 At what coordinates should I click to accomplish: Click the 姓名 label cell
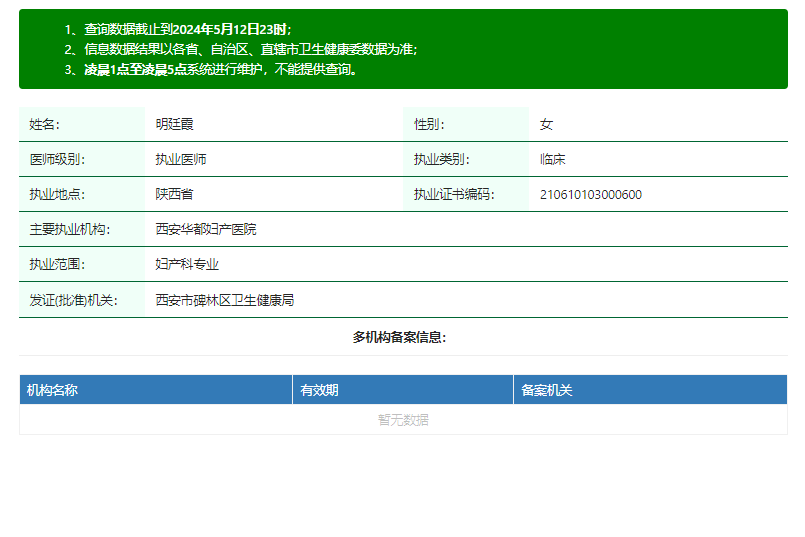[x=82, y=124]
